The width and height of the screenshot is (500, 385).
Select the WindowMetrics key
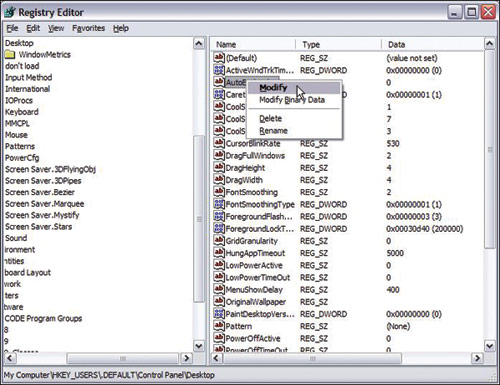tap(44, 54)
